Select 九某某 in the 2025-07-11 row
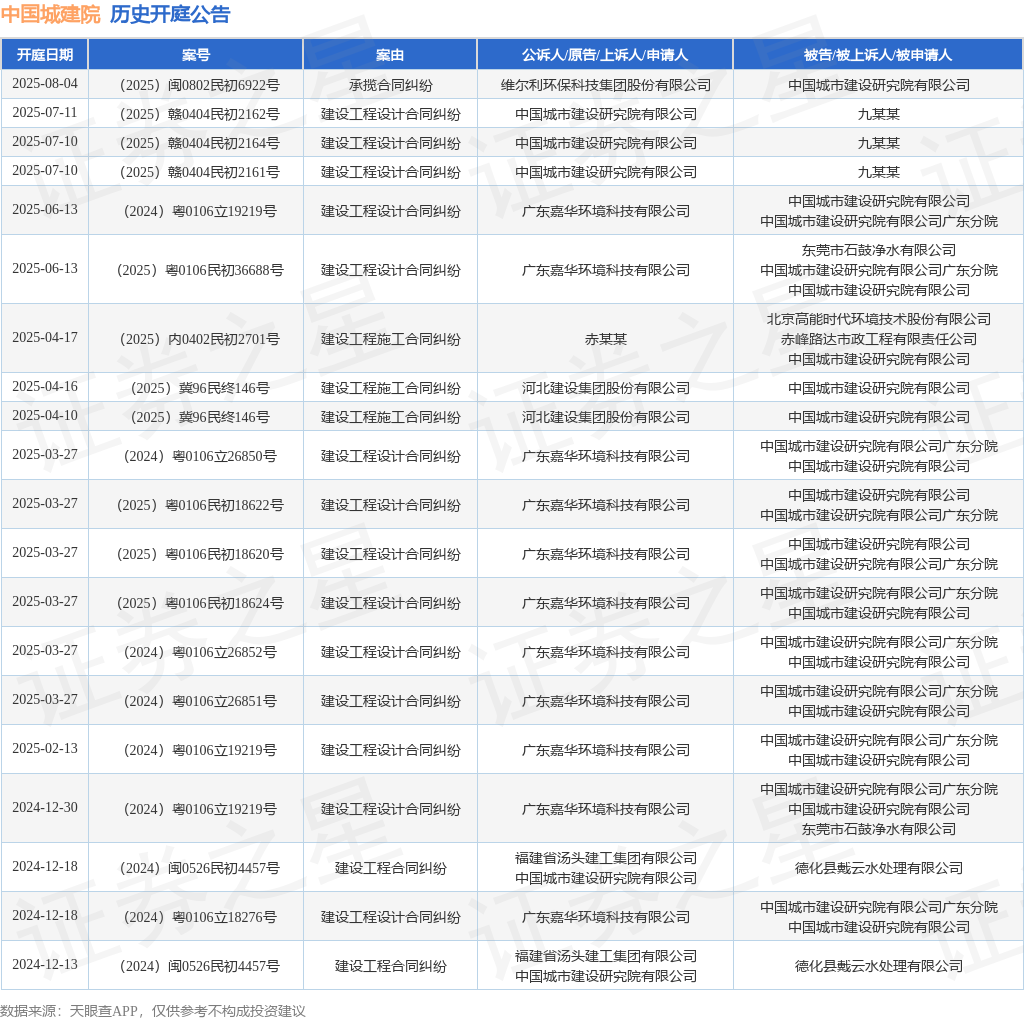 click(878, 114)
